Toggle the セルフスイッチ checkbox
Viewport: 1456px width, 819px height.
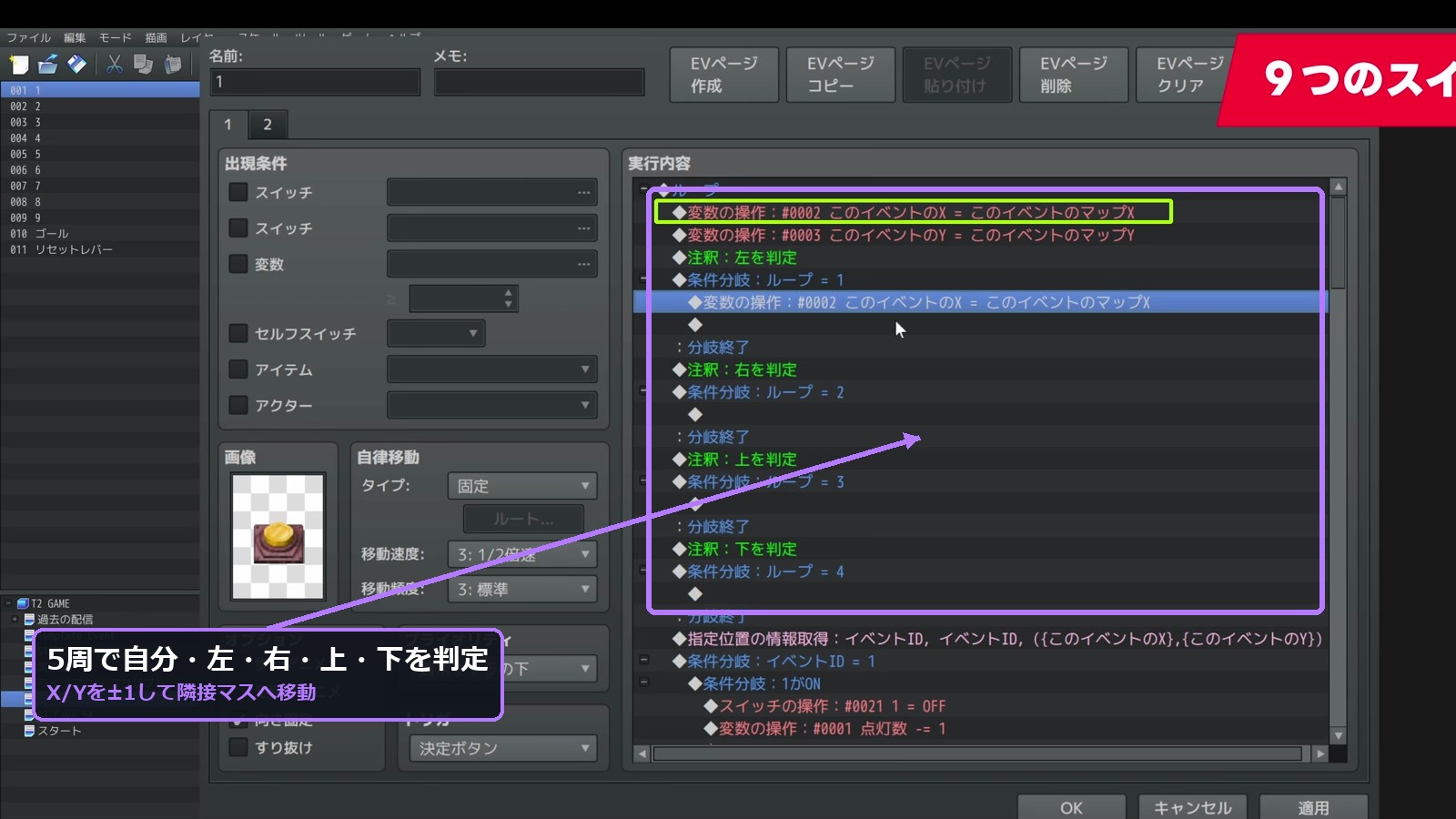(x=238, y=333)
